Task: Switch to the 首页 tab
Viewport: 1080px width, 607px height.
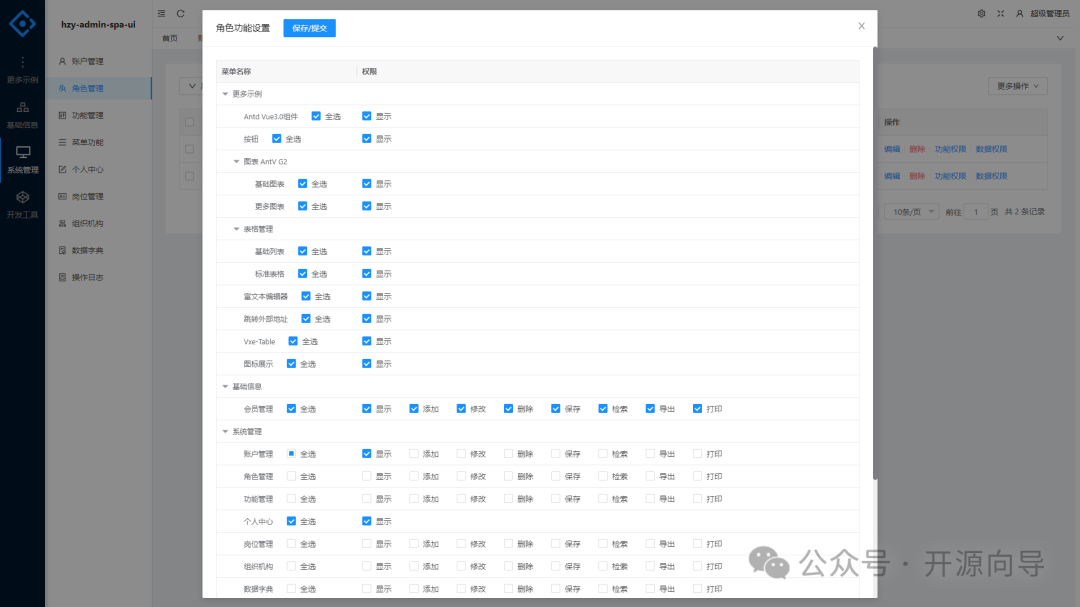Action: [170, 39]
